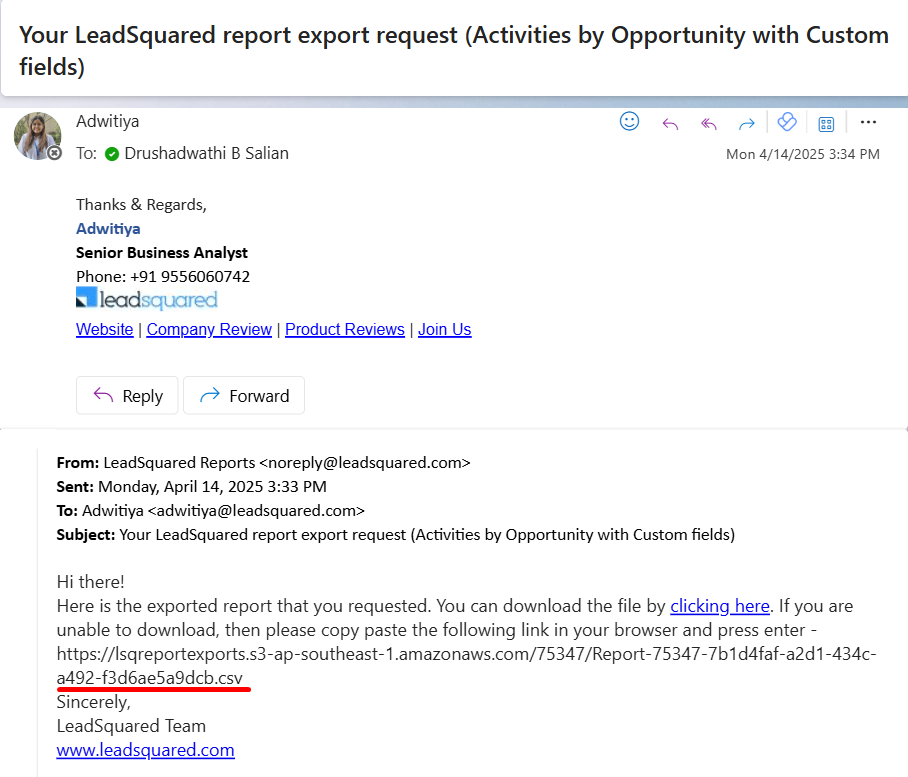This screenshot has width=908, height=777.
Task: Click recipient name Drushadwathi B Salian
Action: coord(206,153)
